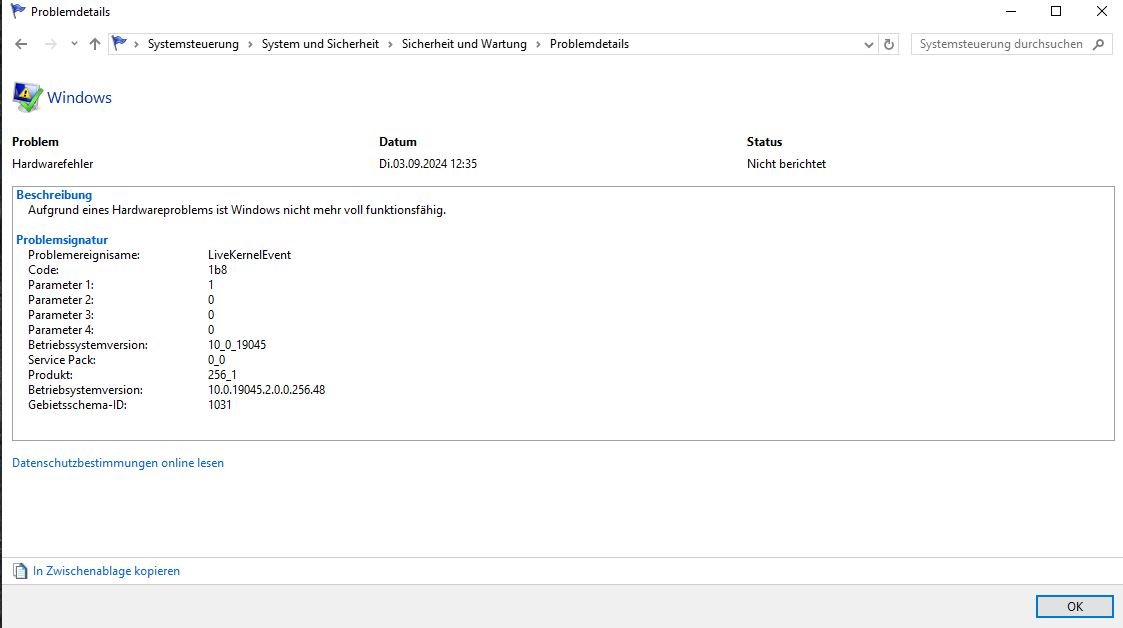Refresh the page with reload icon

click(889, 44)
